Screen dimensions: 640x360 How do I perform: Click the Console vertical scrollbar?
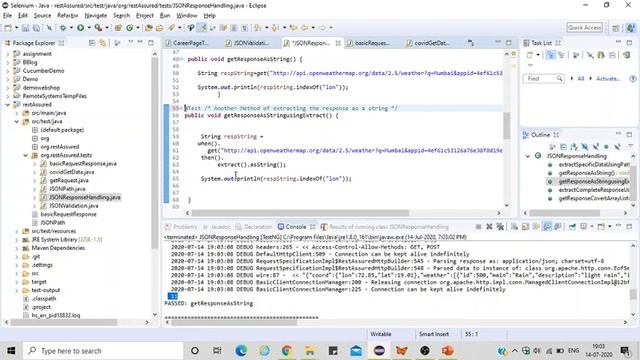tap(633, 294)
